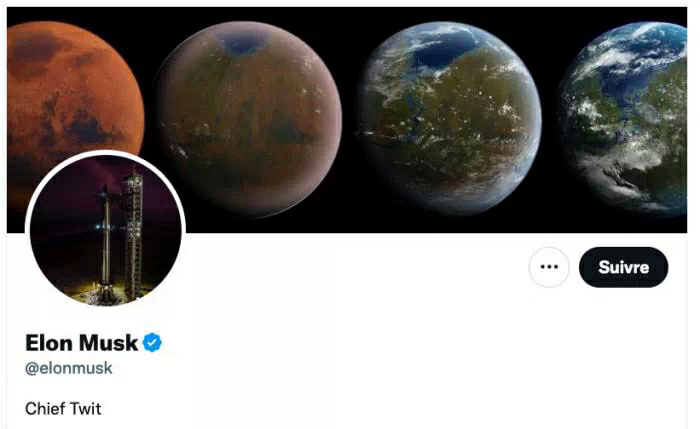The image size is (700, 429).
Task: Click the Starship rocket in the avatar
Action: pos(106,243)
